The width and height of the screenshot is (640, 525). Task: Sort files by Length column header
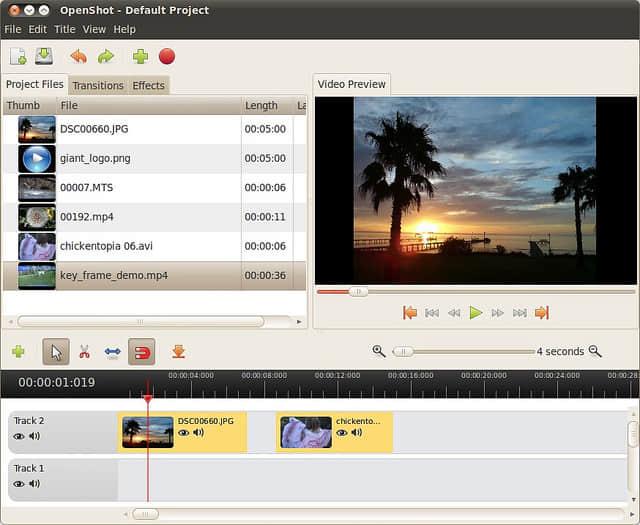tap(262, 105)
